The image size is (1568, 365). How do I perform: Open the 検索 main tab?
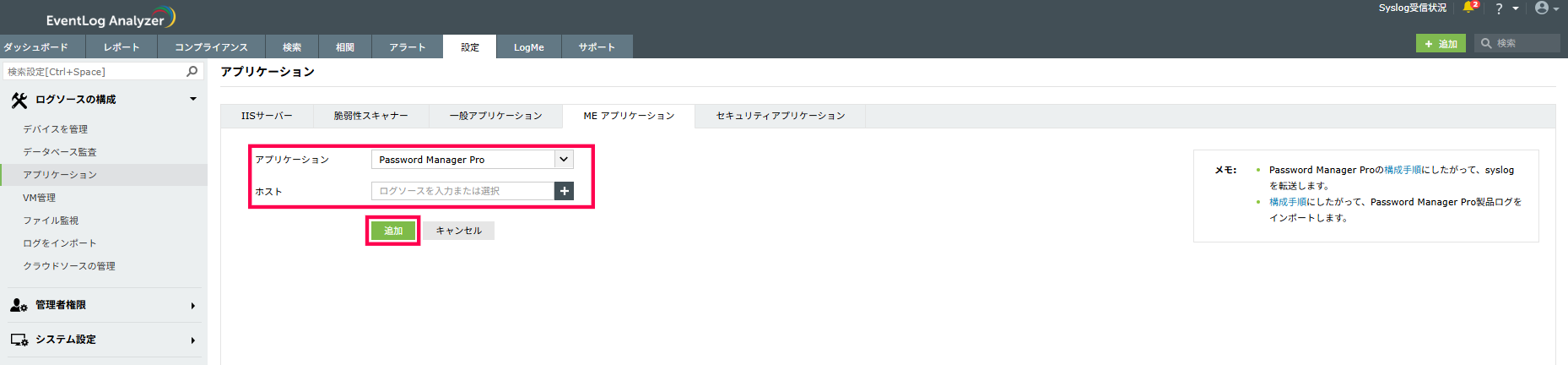point(292,47)
